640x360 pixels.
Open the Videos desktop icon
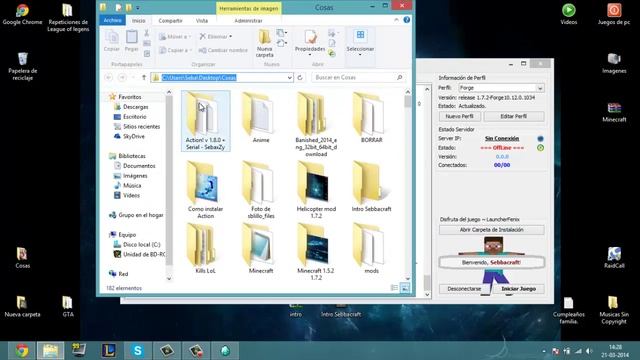pyautogui.click(x=569, y=14)
